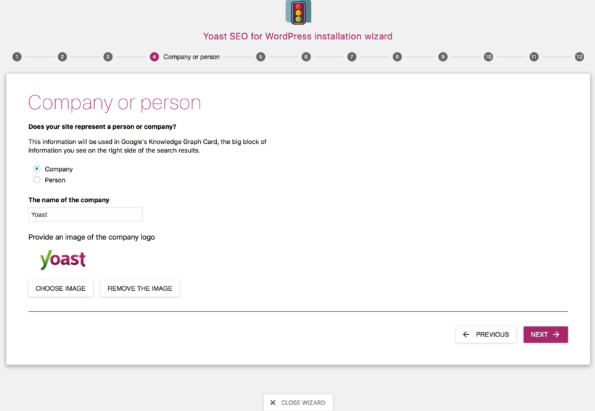
Task: Go back with the Previous button
Action: click(486, 334)
